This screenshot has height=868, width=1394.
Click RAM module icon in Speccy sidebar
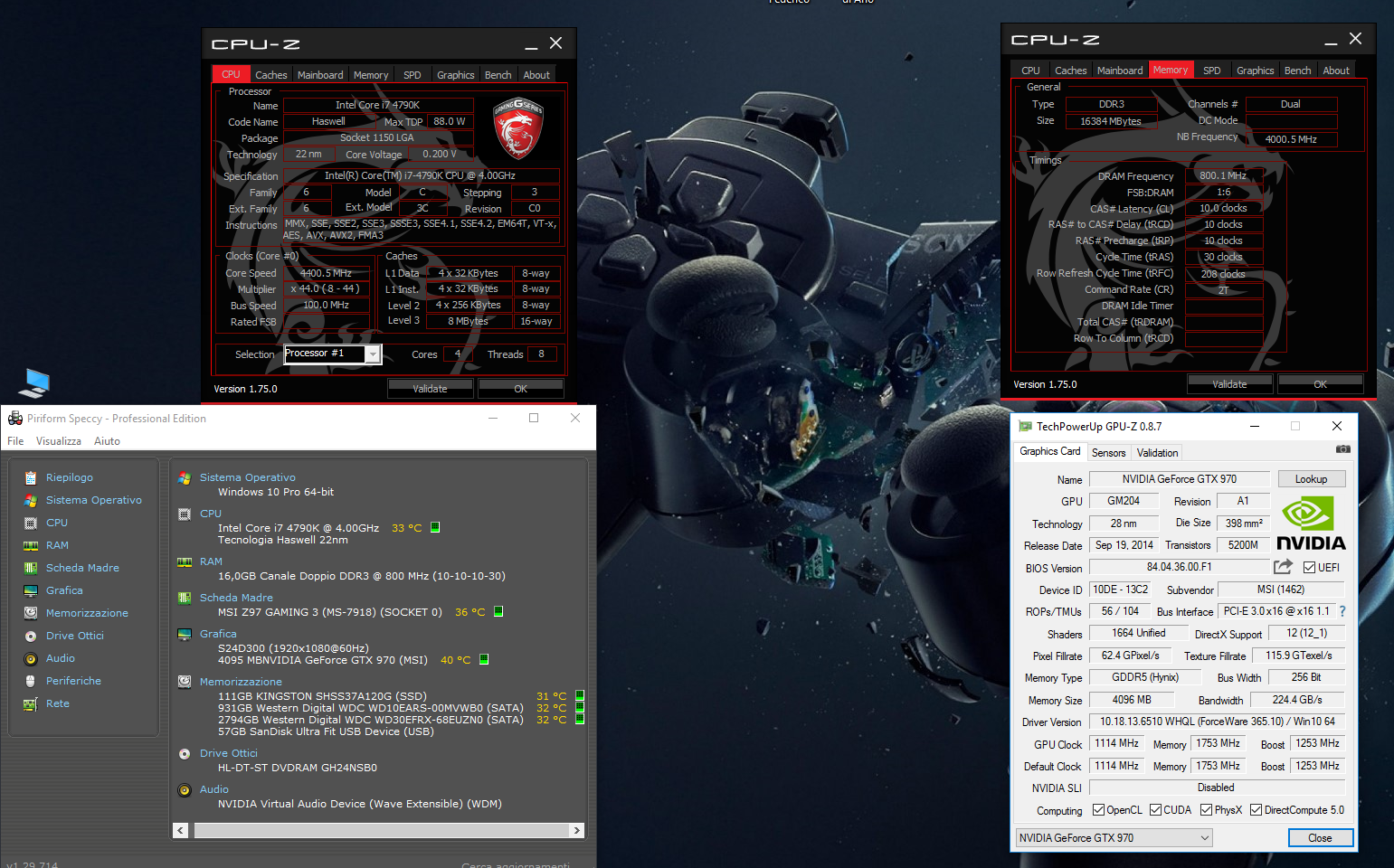click(31, 545)
